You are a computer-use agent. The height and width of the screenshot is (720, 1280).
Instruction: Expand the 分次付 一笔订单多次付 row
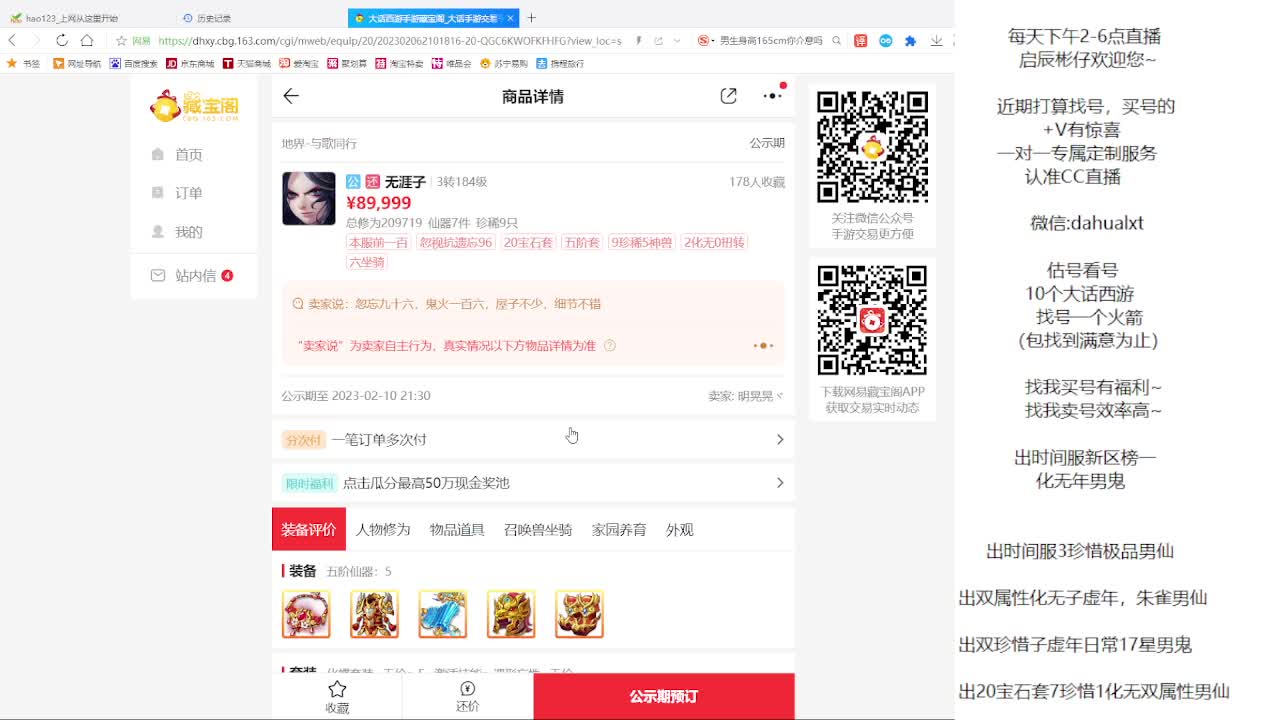[x=533, y=440]
